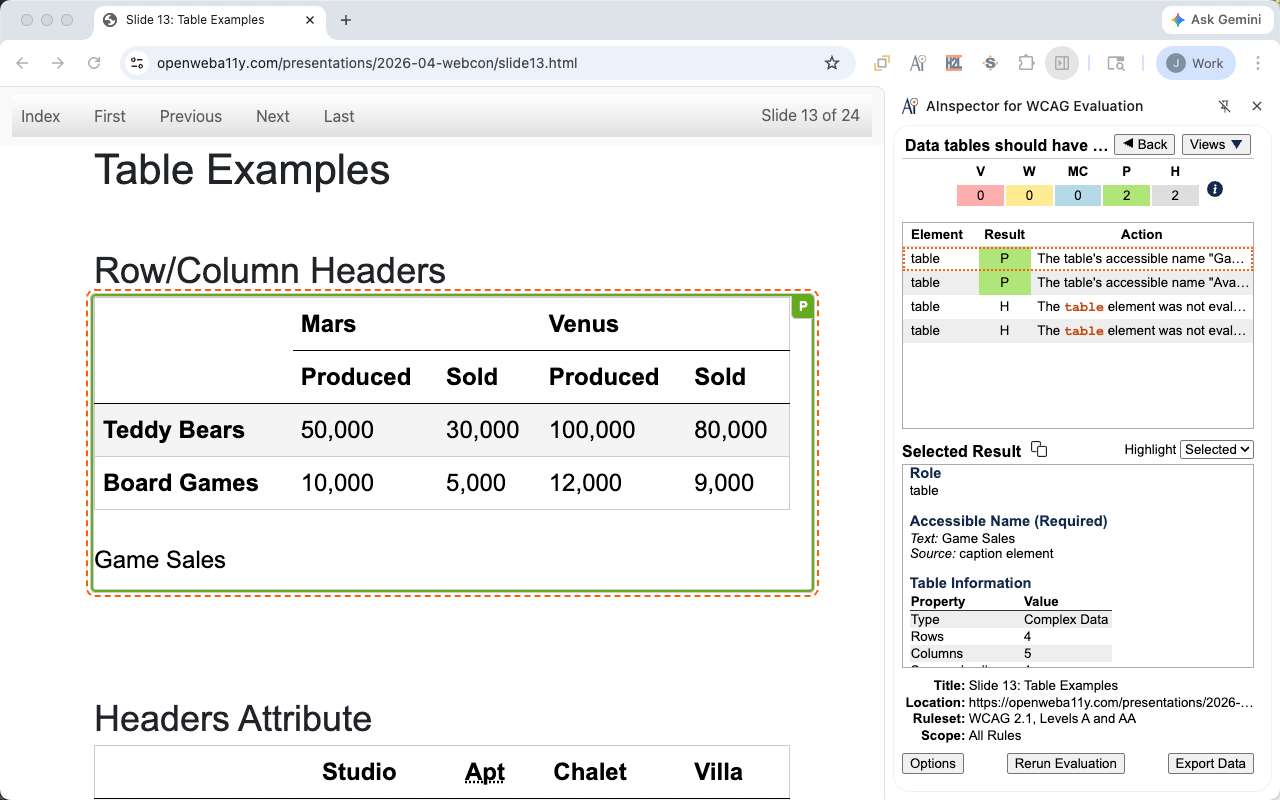
Task: Click the Export Data button
Action: point(1210,763)
